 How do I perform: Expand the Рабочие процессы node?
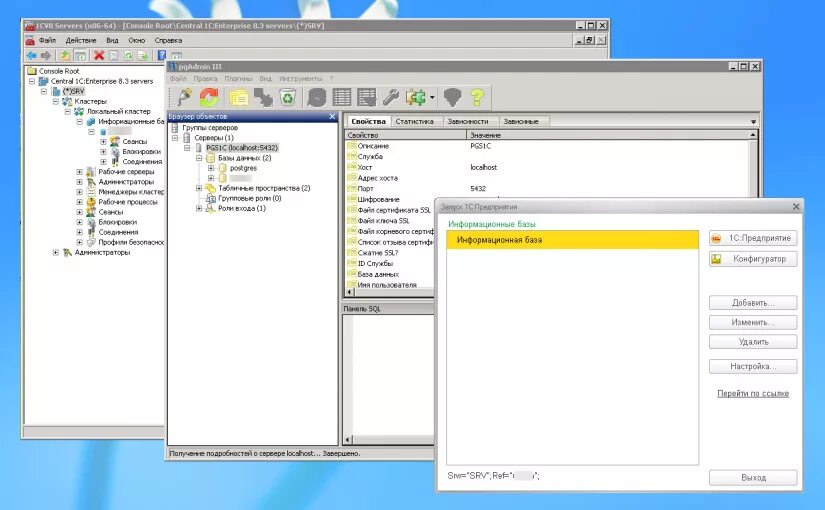point(79,202)
